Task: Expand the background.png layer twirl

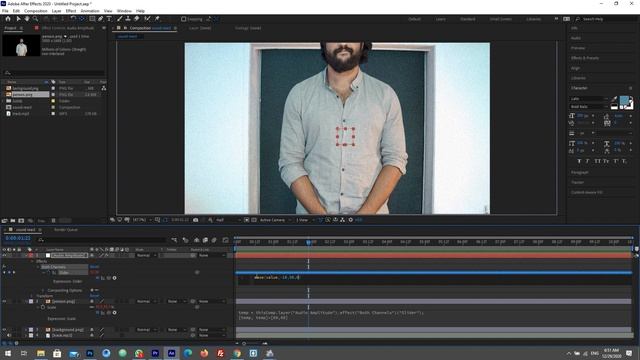Action: [26, 330]
